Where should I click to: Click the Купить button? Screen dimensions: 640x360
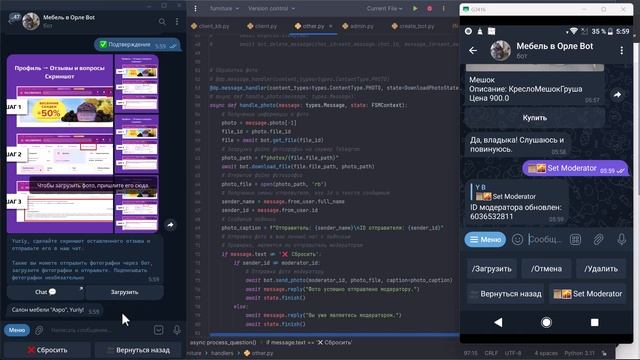click(x=535, y=118)
